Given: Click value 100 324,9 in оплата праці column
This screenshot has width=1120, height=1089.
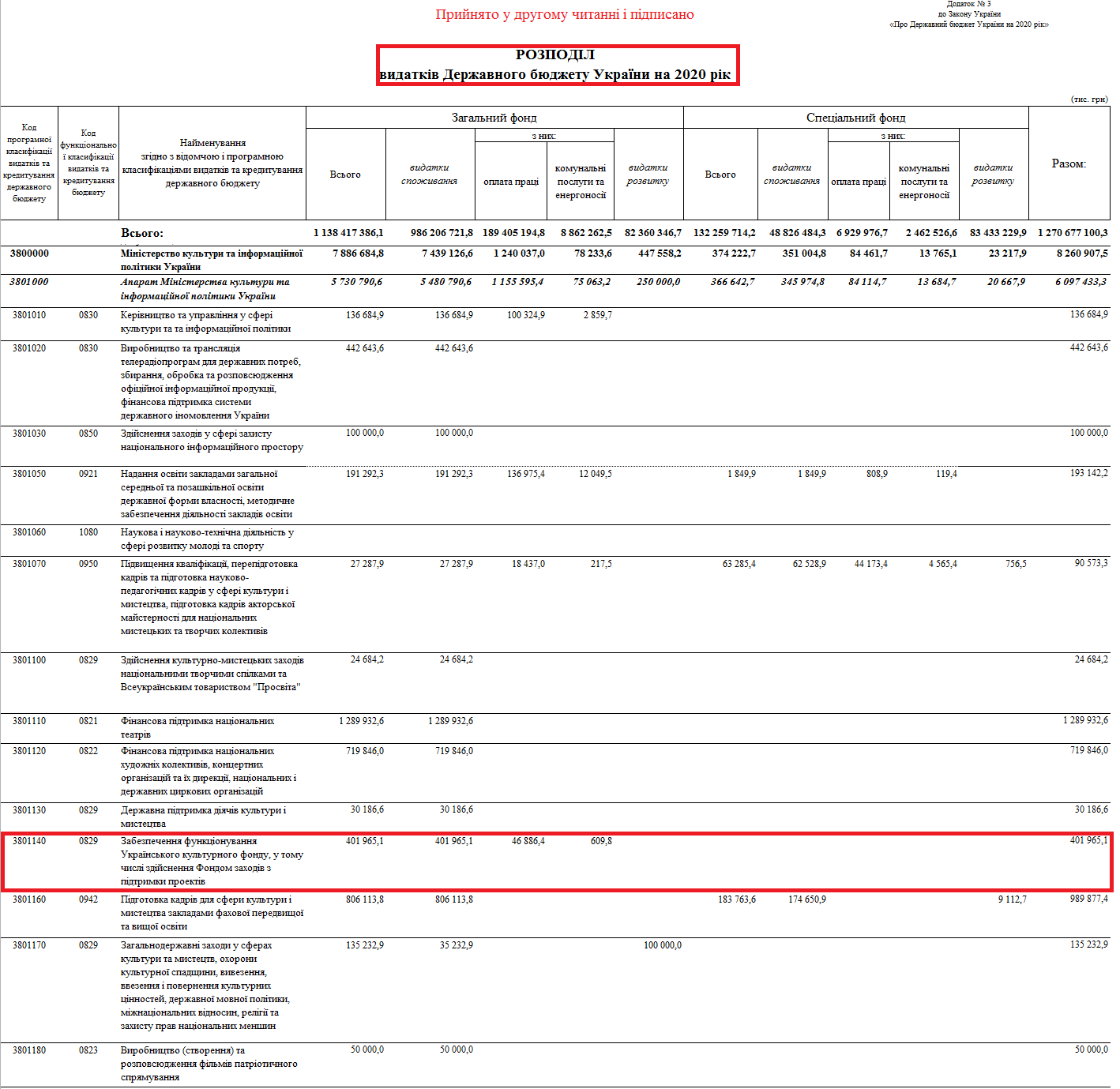Looking at the screenshot, I should coord(526,315).
